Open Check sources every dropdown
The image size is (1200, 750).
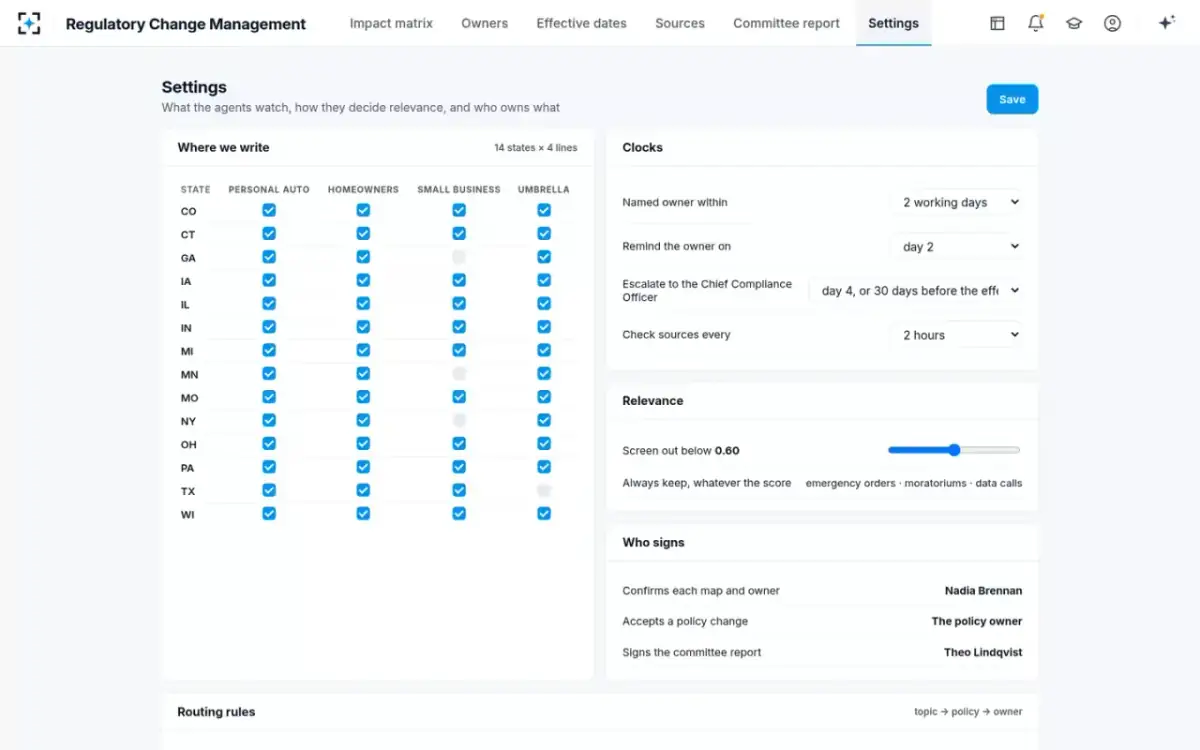coord(956,335)
